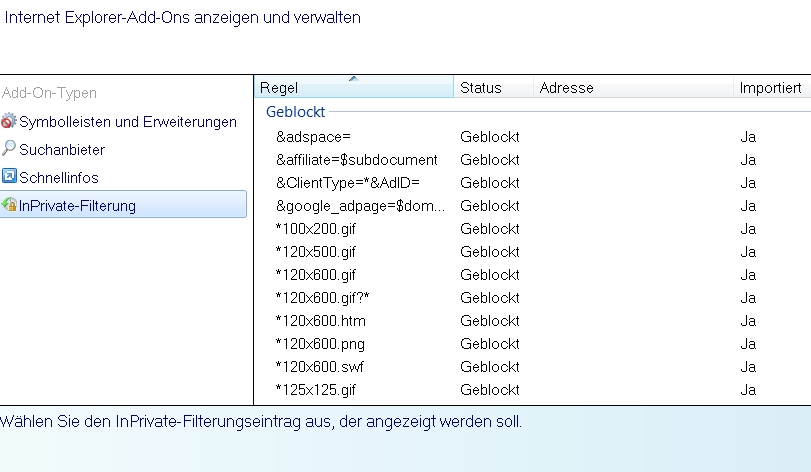The height and width of the screenshot is (472, 811).
Task: Click the Symbolleisten und Erweiterungen gear icon
Action: 9,122
